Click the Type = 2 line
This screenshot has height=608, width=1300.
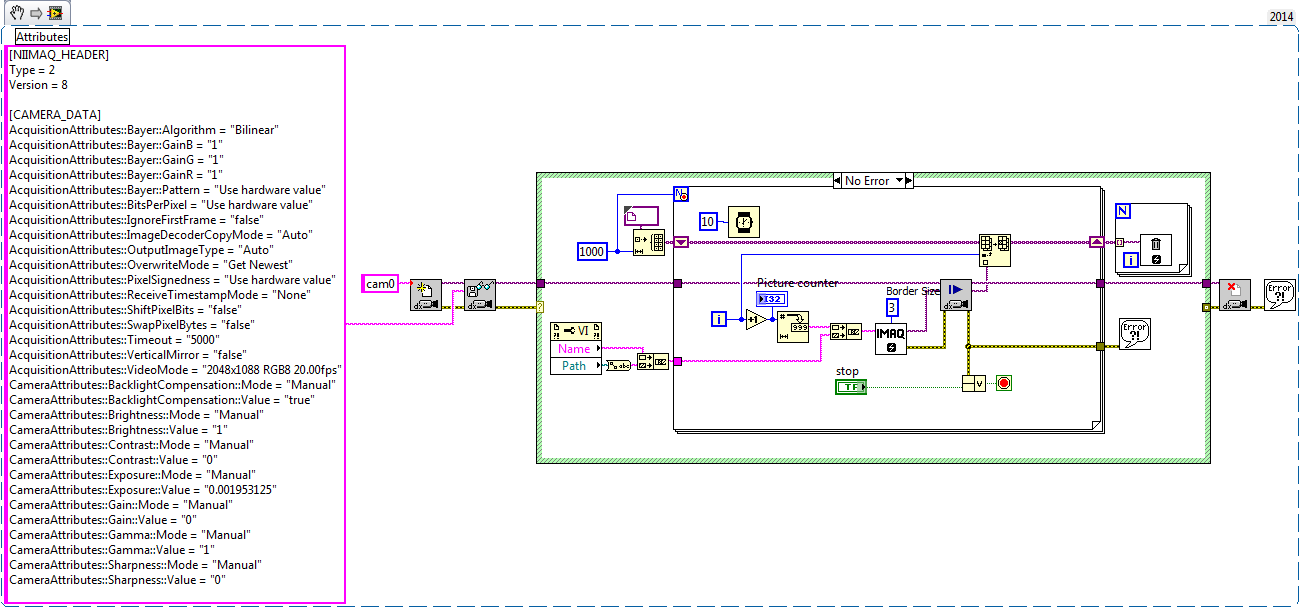(32, 70)
